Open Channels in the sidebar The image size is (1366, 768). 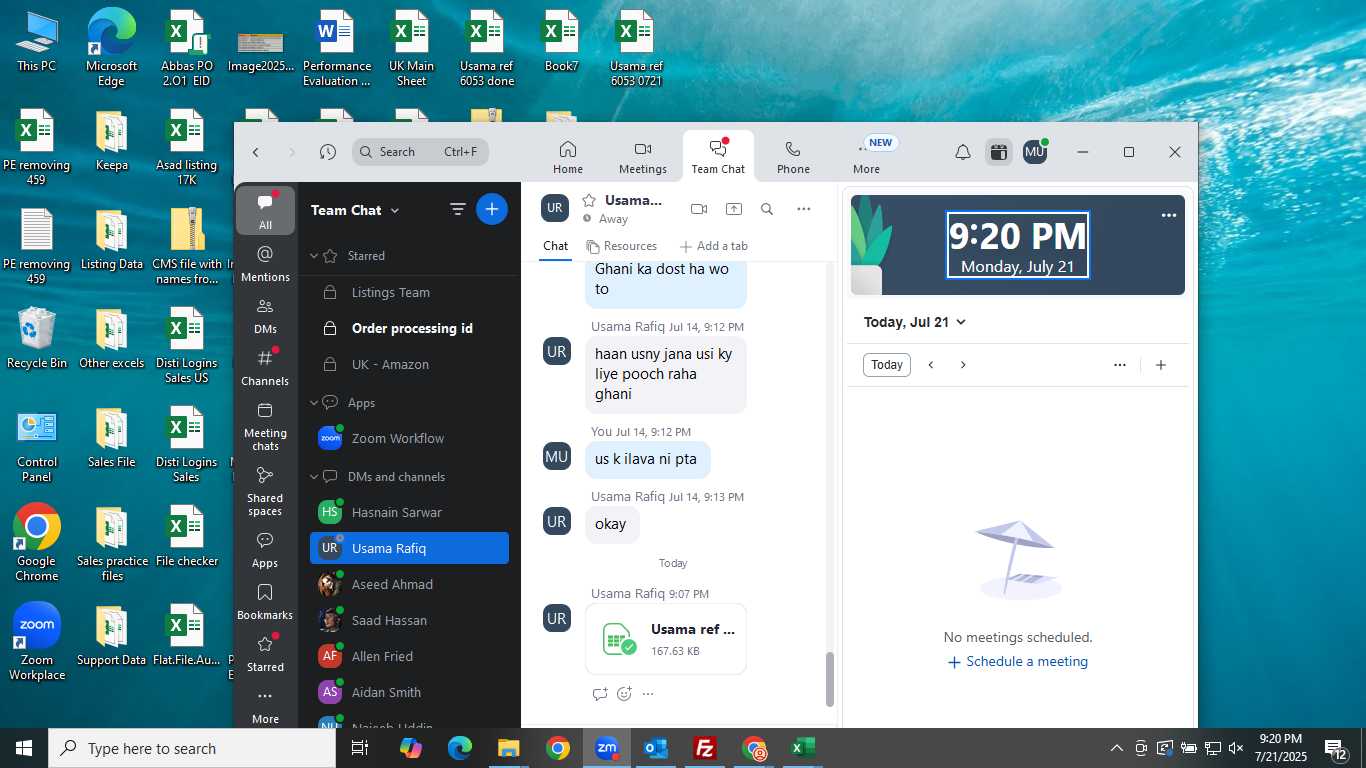coord(265,367)
